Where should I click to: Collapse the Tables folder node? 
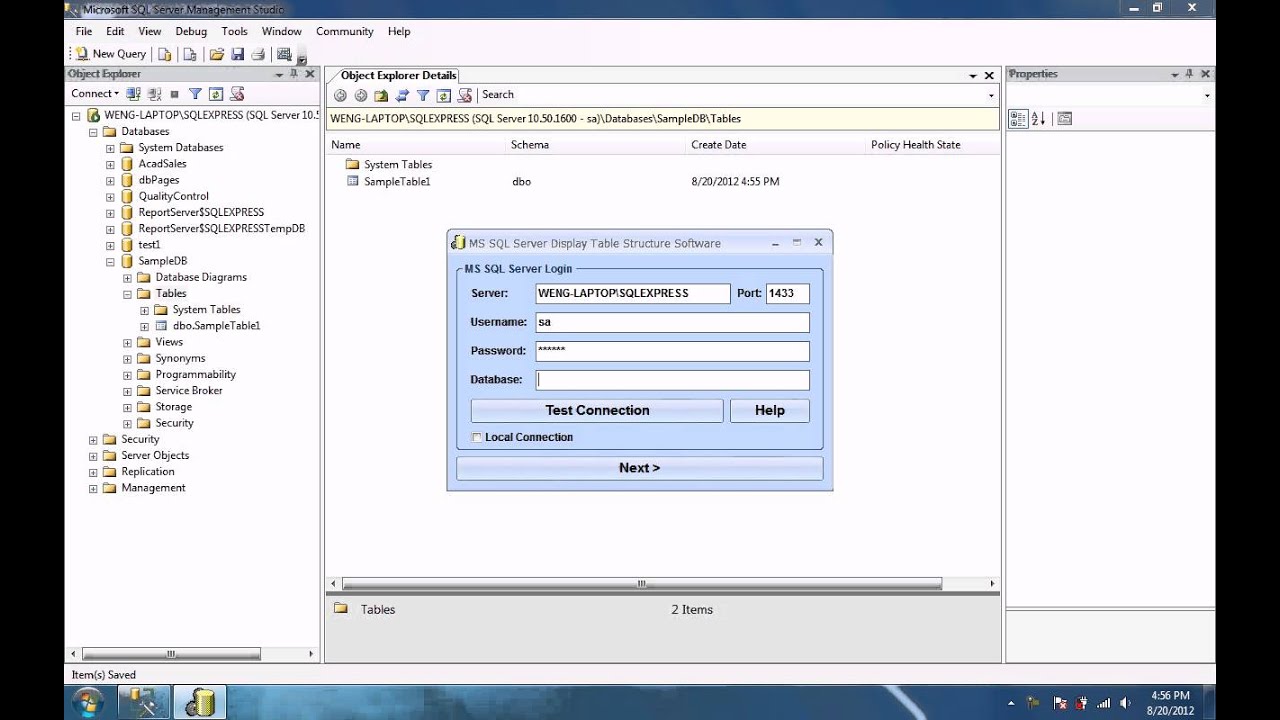[127, 294]
